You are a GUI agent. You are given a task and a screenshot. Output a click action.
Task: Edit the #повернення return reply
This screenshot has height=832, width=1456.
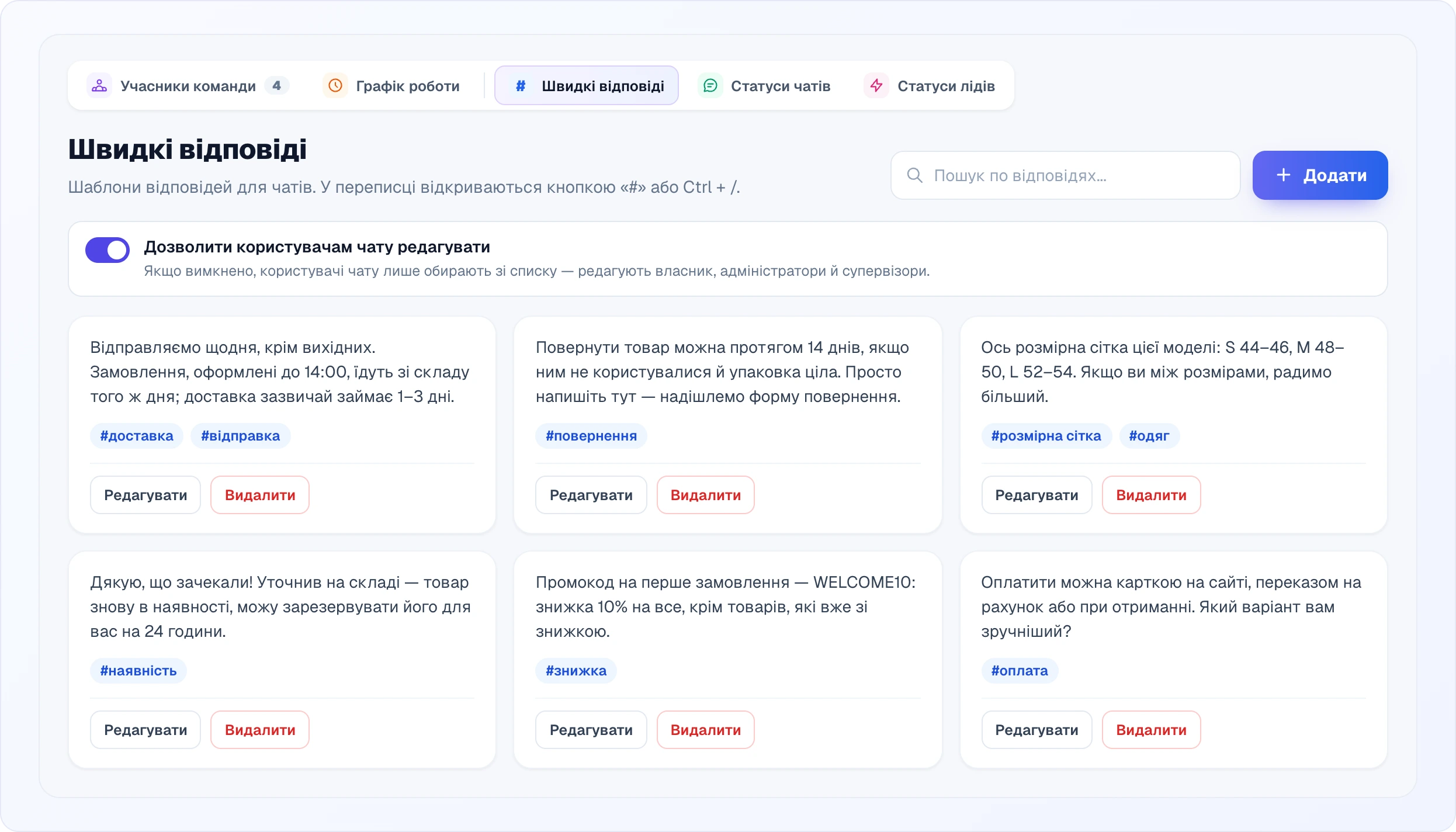click(591, 495)
